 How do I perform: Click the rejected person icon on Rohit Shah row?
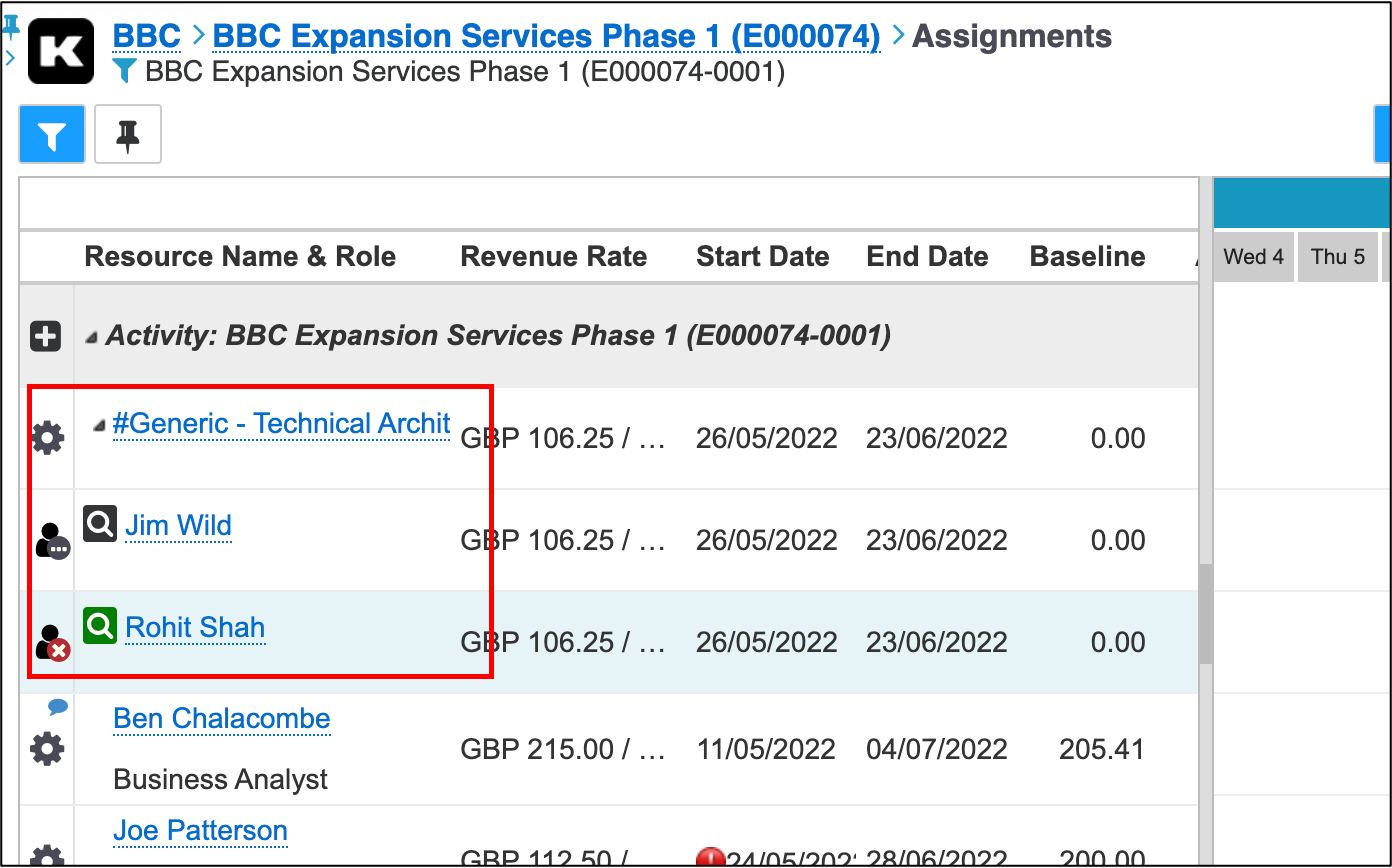[x=52, y=643]
